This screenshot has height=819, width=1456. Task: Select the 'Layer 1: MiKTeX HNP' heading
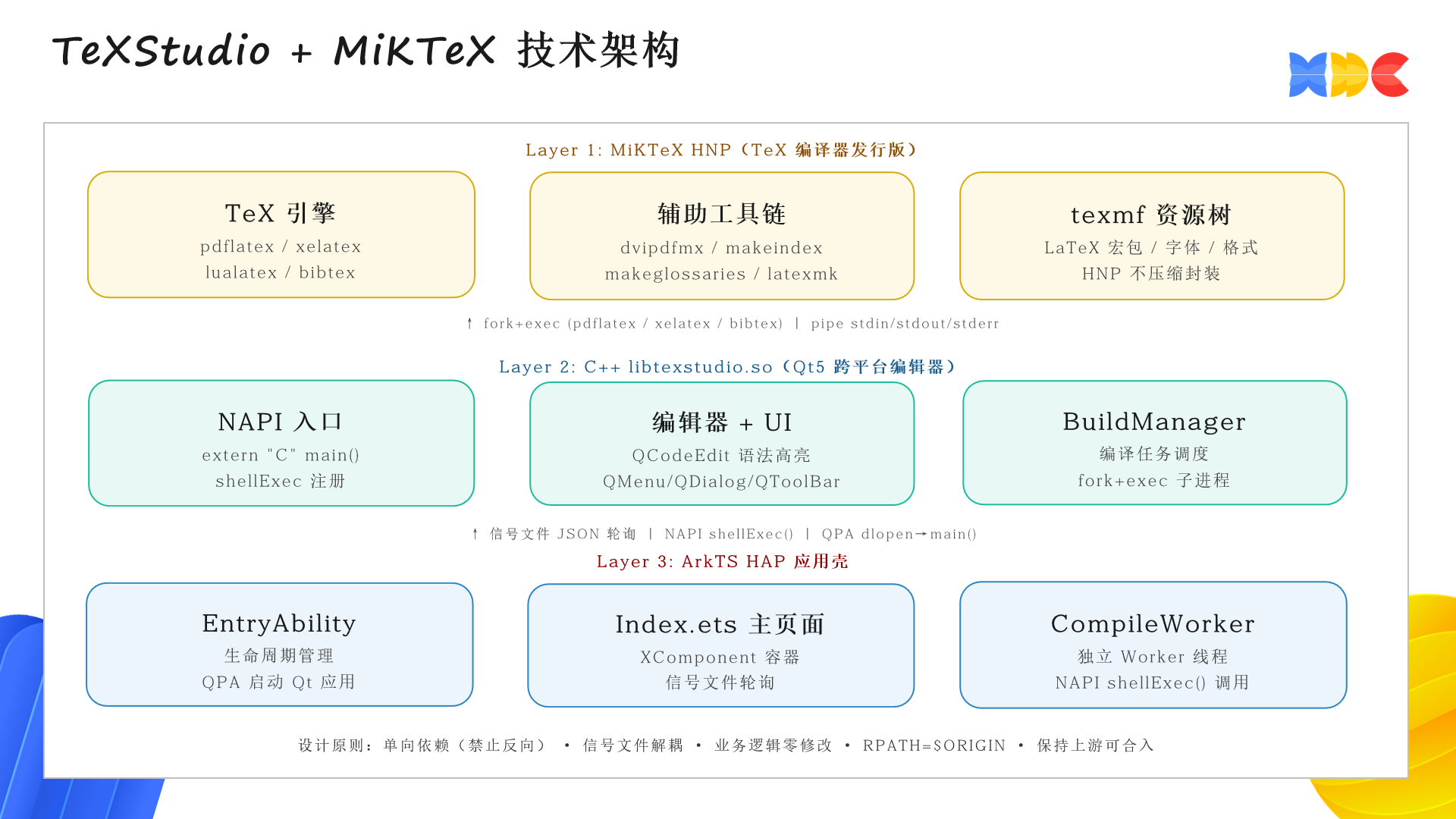point(722,149)
